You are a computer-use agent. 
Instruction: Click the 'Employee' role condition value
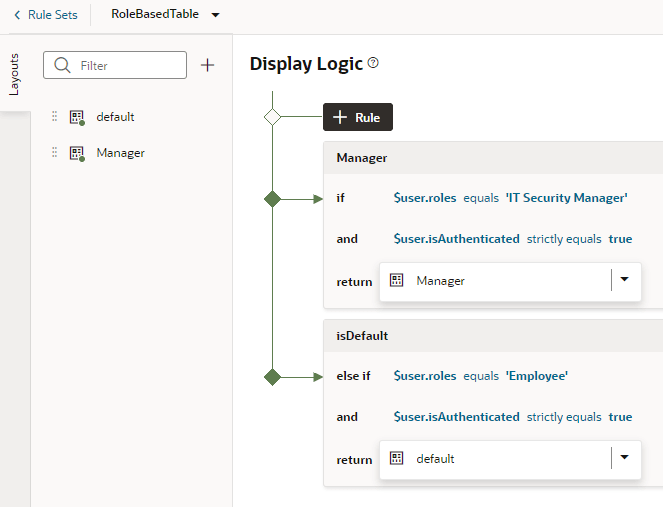point(537,376)
